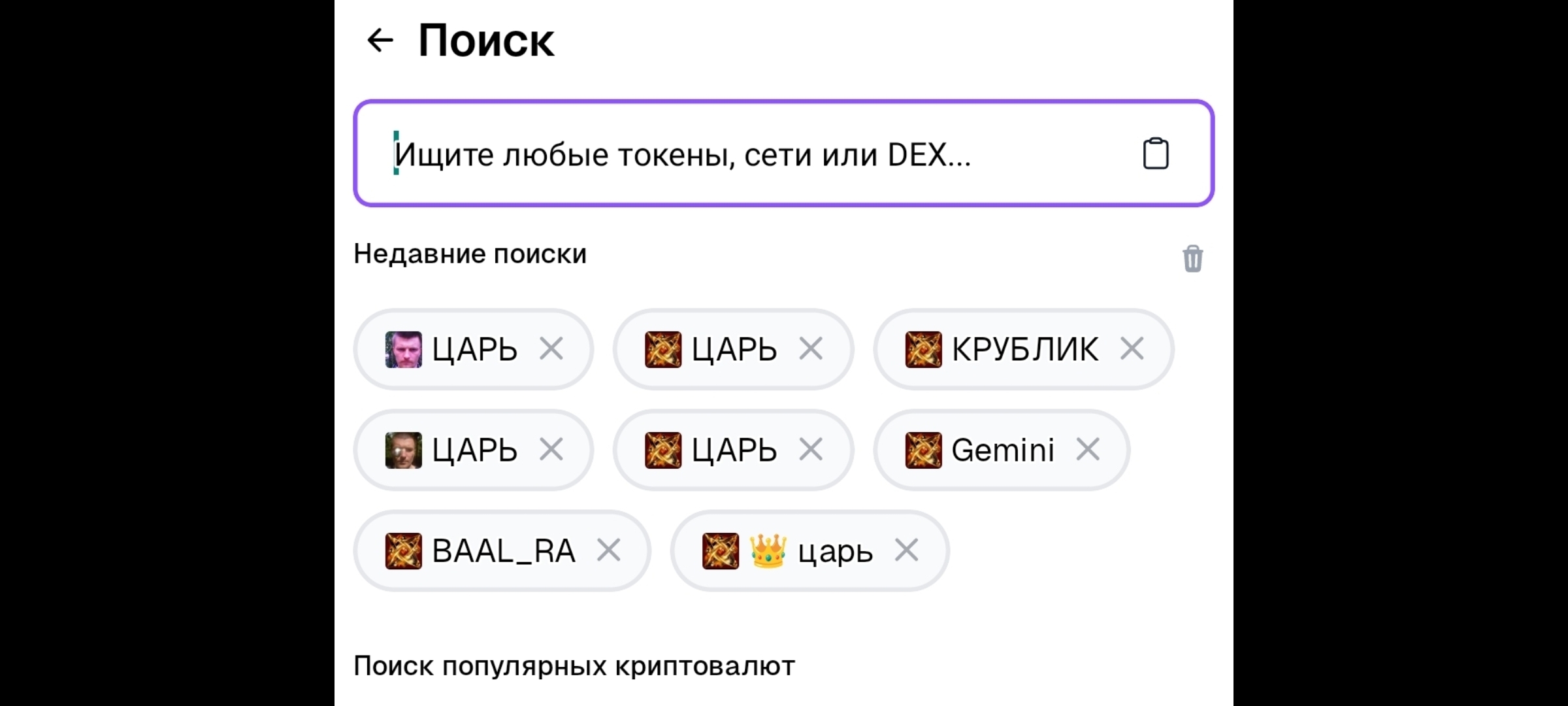
Task: Open the Gemini recent search
Action: click(x=1002, y=450)
